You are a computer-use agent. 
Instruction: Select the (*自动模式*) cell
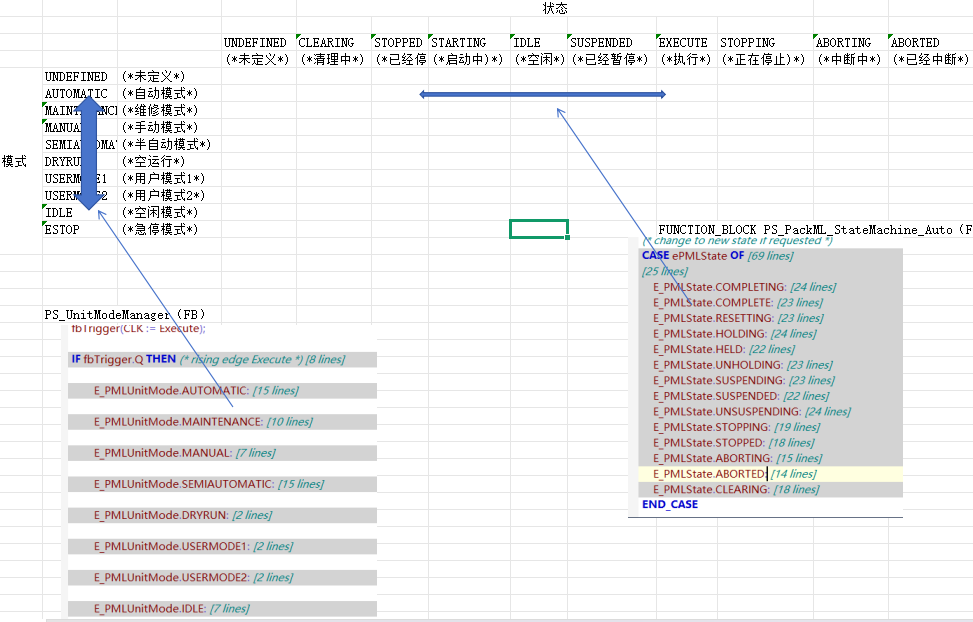point(169,94)
